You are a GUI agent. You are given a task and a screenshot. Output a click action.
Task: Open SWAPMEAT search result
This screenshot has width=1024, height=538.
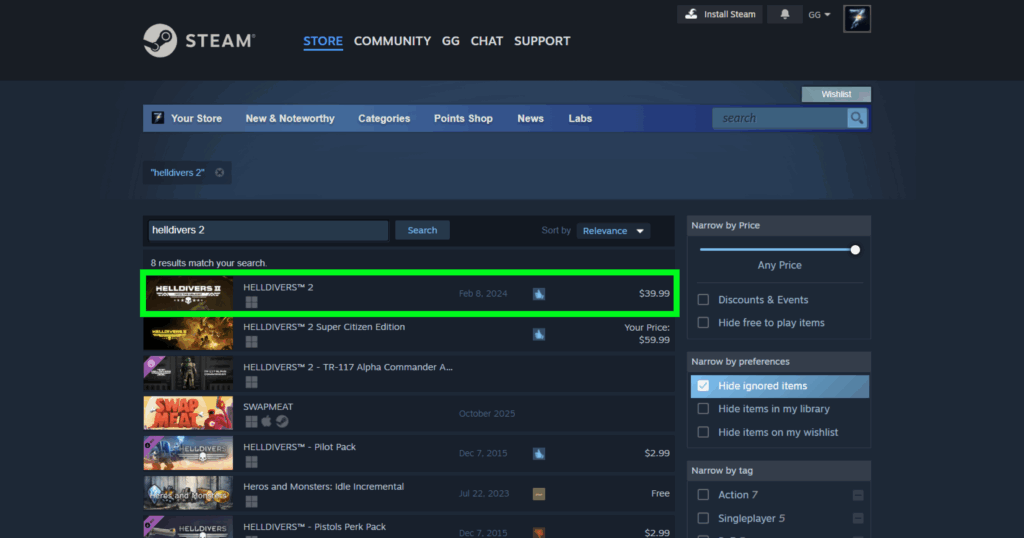tap(409, 413)
